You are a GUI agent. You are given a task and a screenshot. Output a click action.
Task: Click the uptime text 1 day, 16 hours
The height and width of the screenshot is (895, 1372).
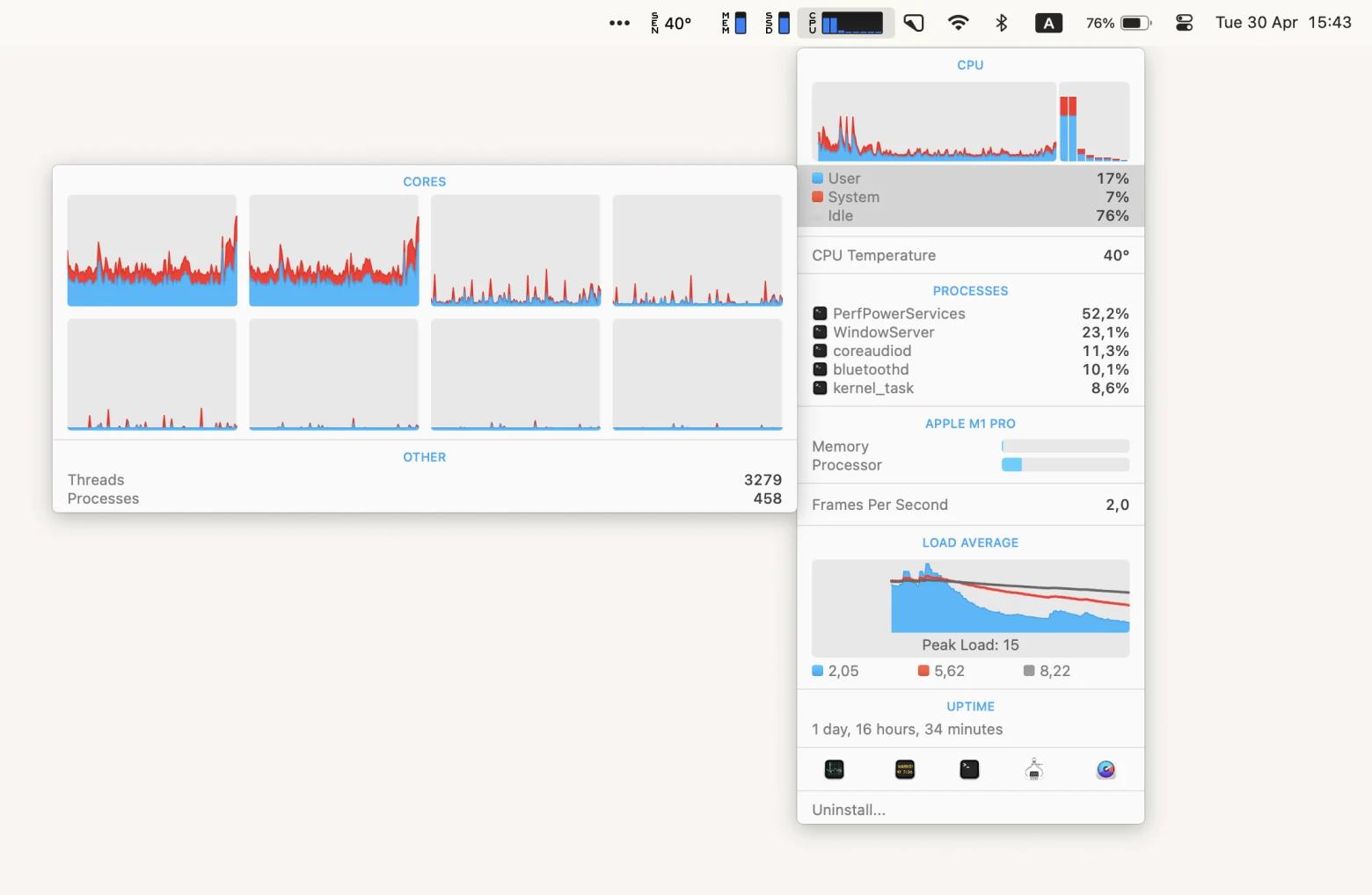pyautogui.click(x=907, y=729)
